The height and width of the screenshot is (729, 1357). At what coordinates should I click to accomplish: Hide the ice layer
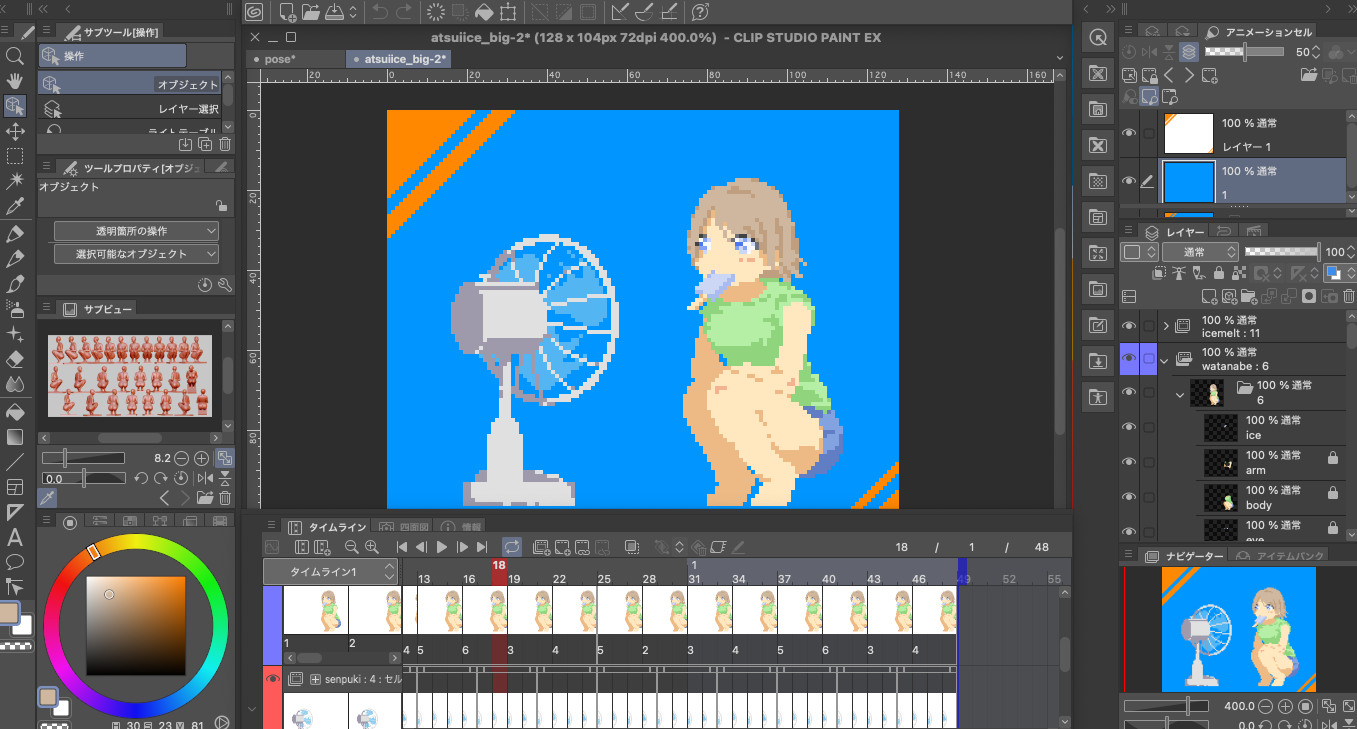(1129, 428)
